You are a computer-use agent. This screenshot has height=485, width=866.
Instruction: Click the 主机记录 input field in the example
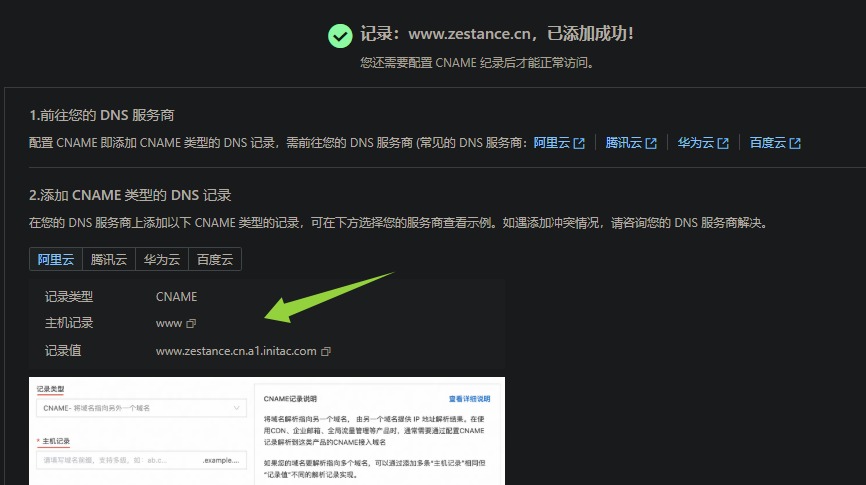[x=140, y=460]
